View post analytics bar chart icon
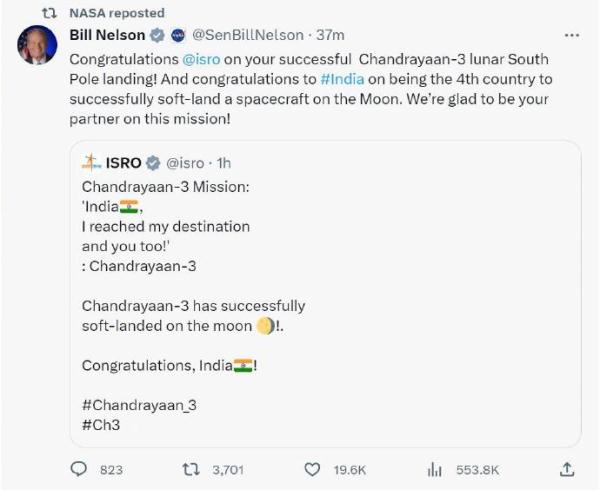Viewport: 600px width, 490px height. [x=435, y=468]
